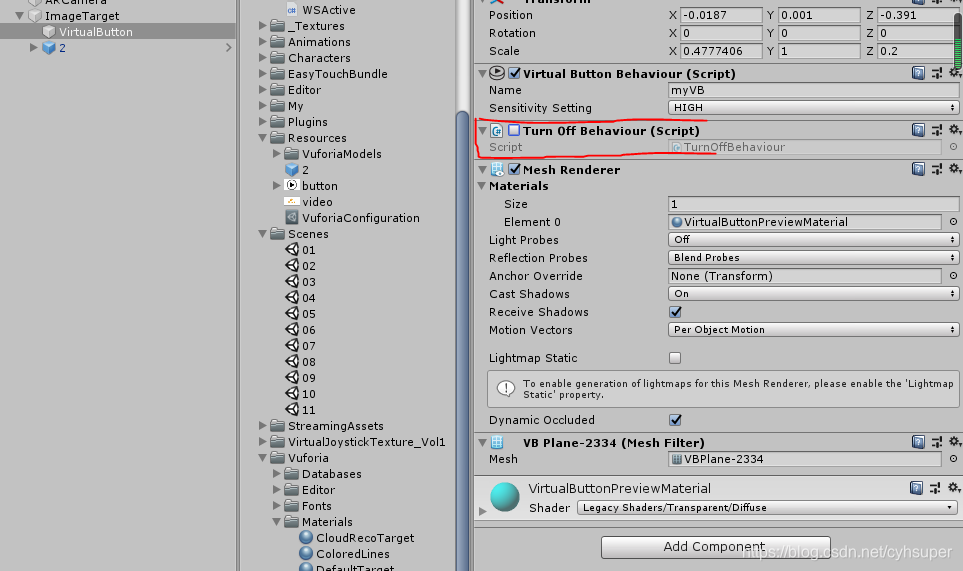Expand the Animations folder
Image resolution: width=963 pixels, height=571 pixels.
(263, 42)
